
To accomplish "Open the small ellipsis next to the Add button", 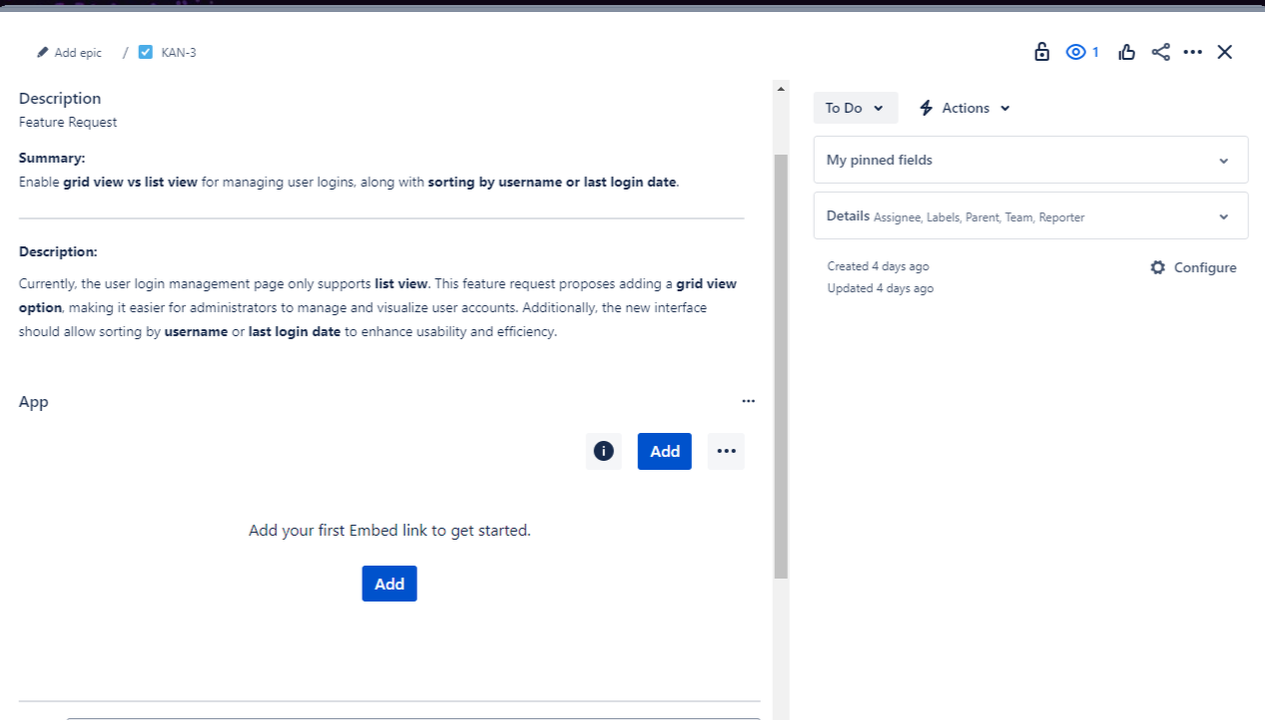I will point(726,451).
